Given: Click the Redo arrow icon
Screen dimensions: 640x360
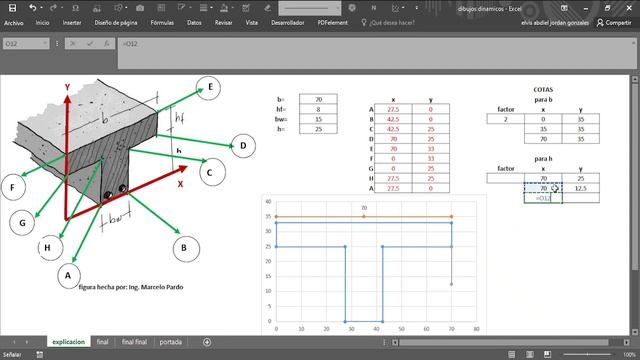Looking at the screenshot, I should click(x=53, y=8).
